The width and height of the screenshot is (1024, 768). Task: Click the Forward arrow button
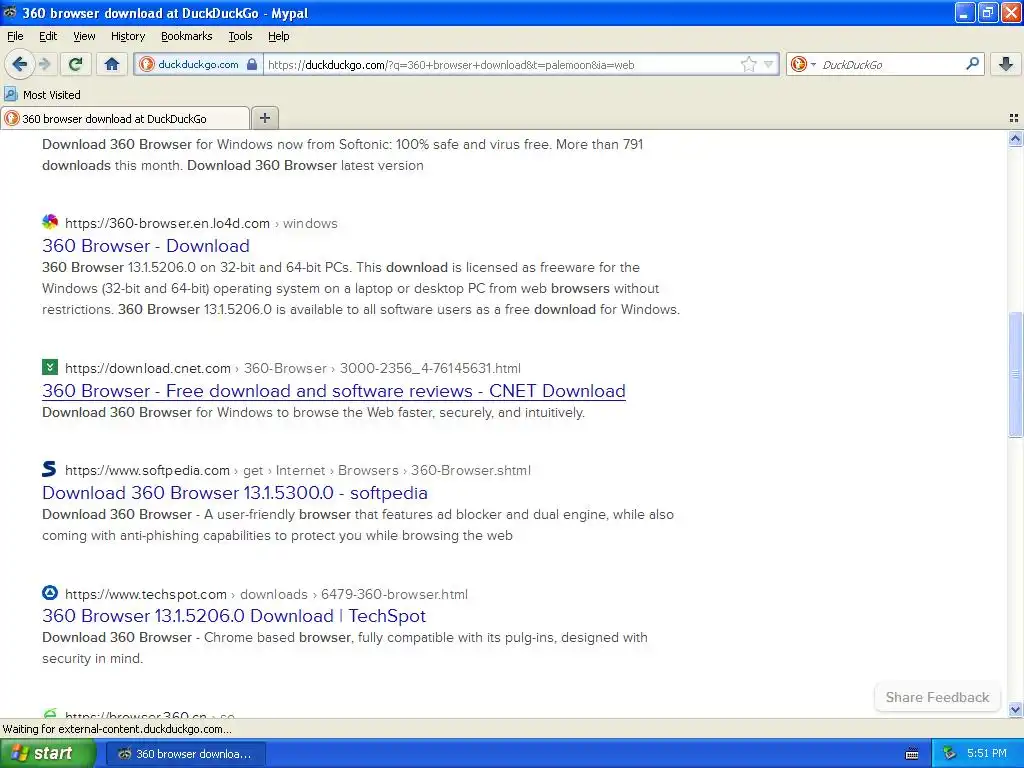tap(44, 64)
